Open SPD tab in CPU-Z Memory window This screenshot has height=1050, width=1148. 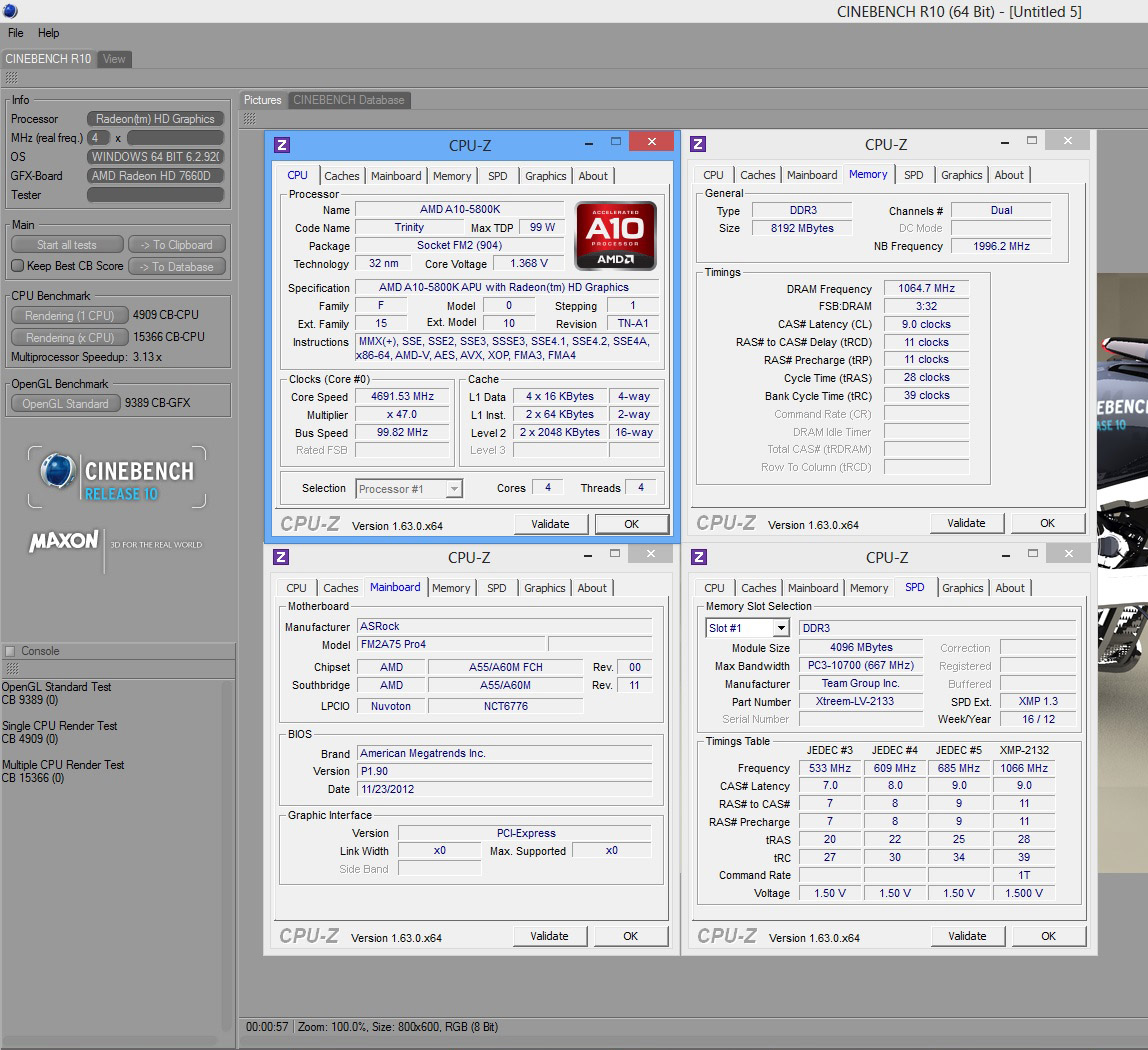pyautogui.click(x=914, y=175)
